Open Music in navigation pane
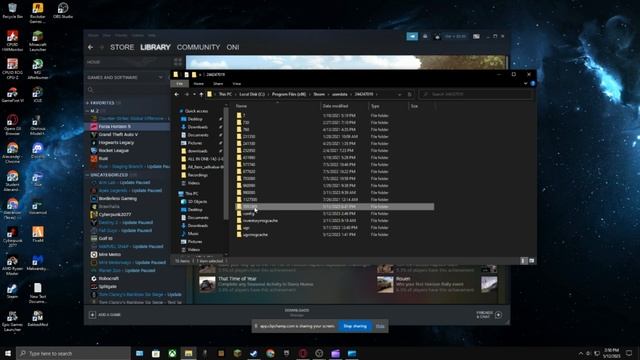Viewport: 640px width, 360px height. coord(193,233)
